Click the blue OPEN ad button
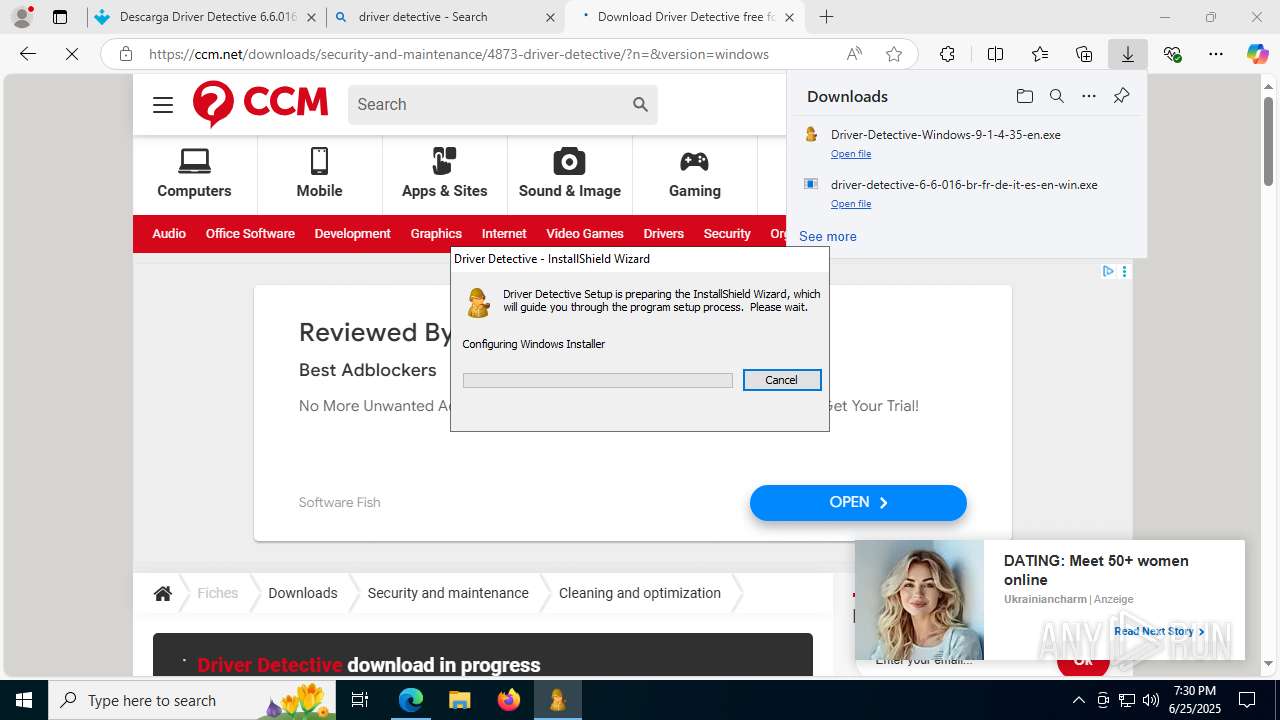Screen dimensions: 1280x720 point(858,503)
